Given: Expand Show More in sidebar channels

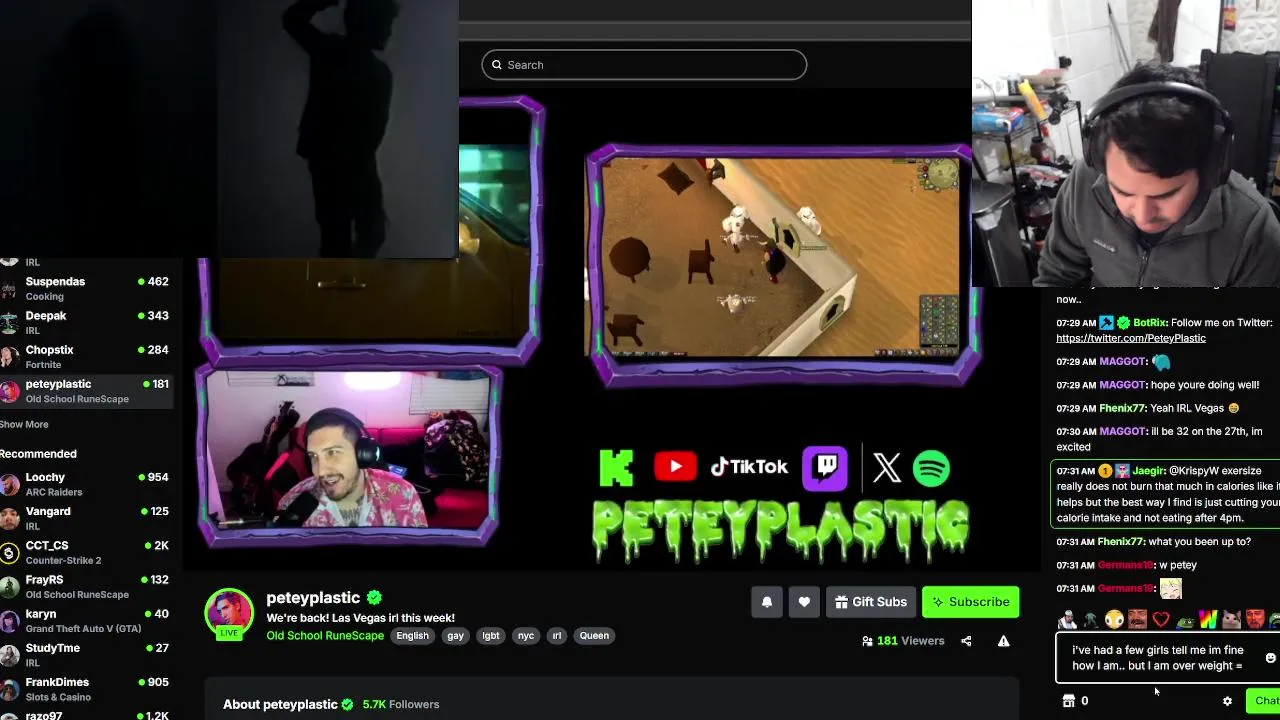Looking at the screenshot, I should click(24, 424).
